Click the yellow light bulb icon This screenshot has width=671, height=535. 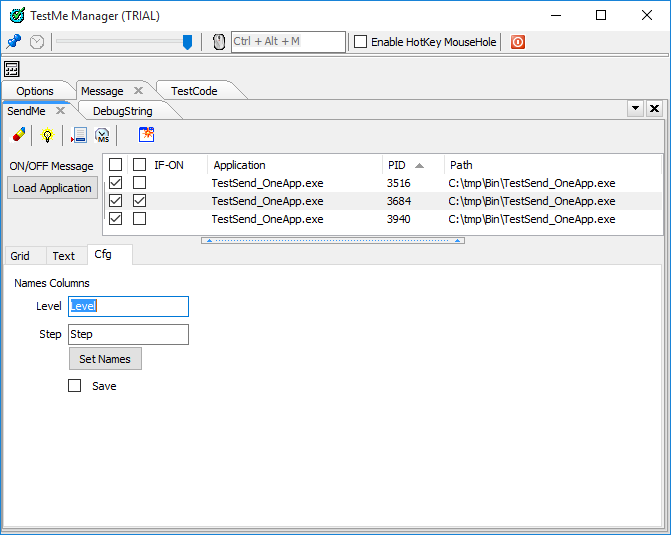[x=47, y=135]
